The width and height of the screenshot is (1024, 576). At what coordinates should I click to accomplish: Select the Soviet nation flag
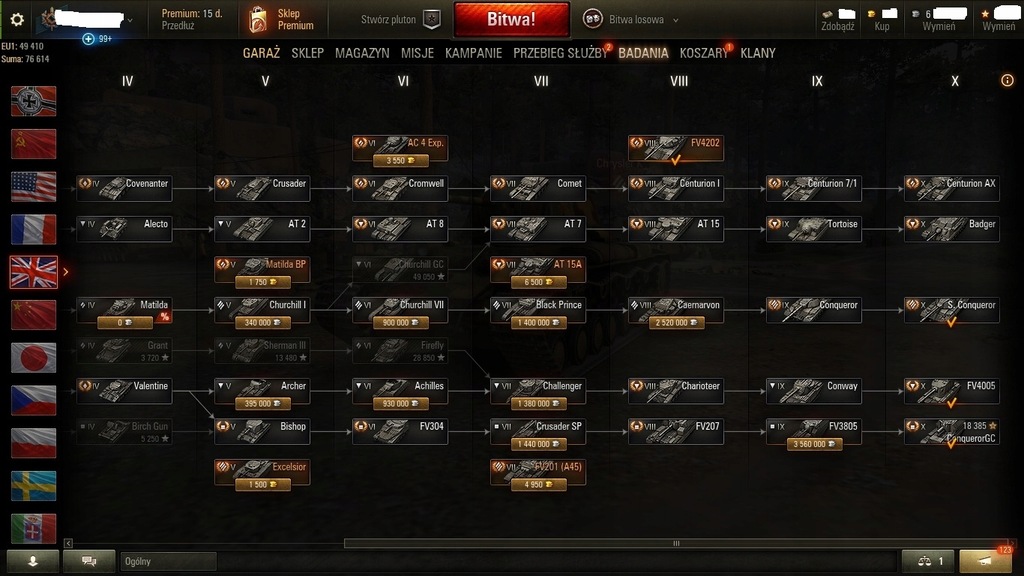[x=33, y=144]
